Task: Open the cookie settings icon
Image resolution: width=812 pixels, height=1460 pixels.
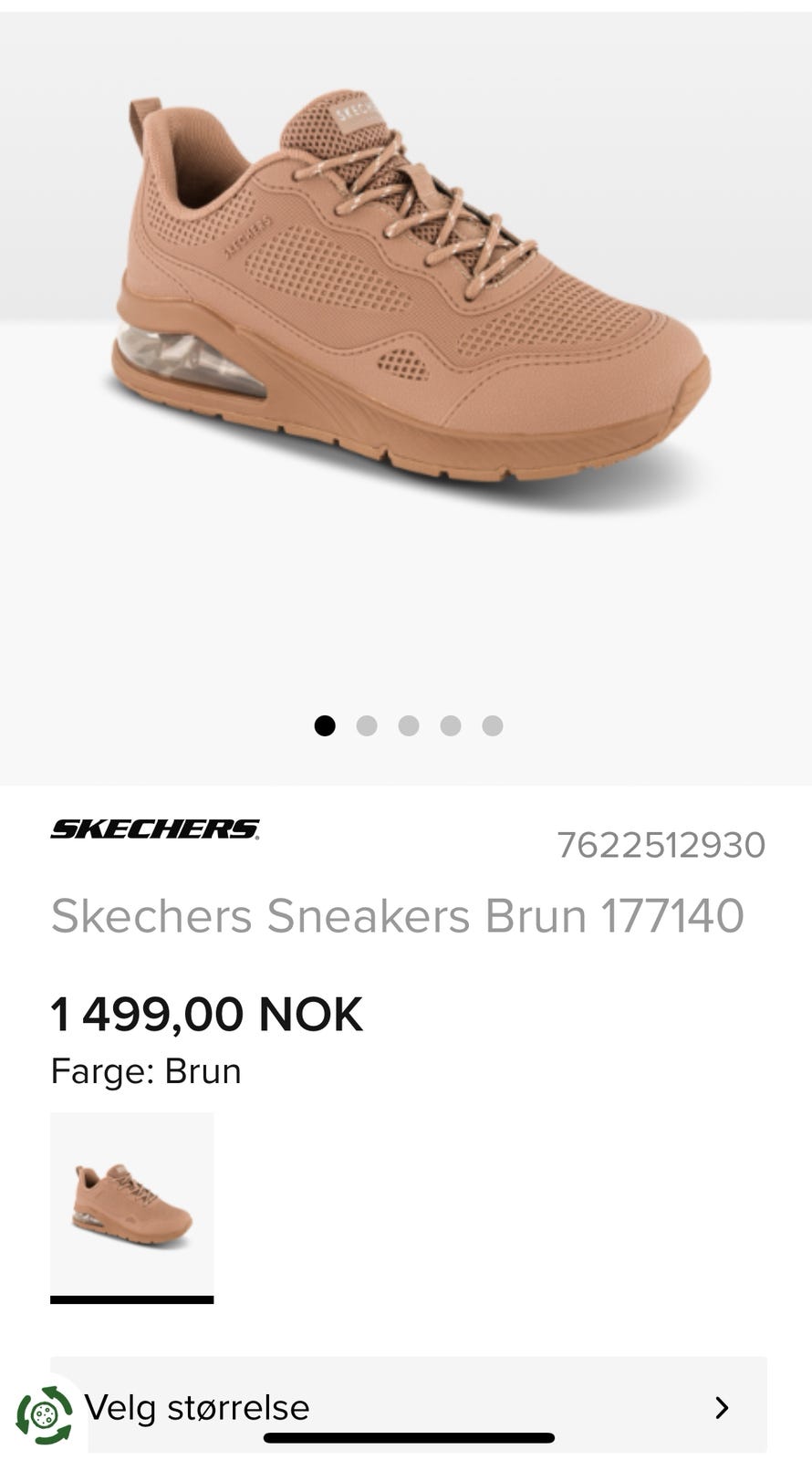Action: [x=44, y=1414]
